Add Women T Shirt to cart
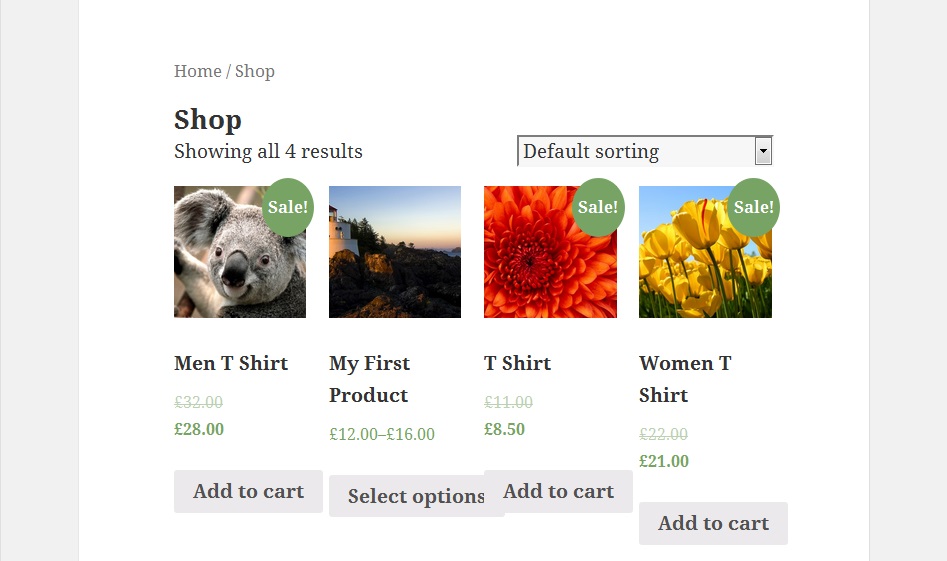 [713, 523]
